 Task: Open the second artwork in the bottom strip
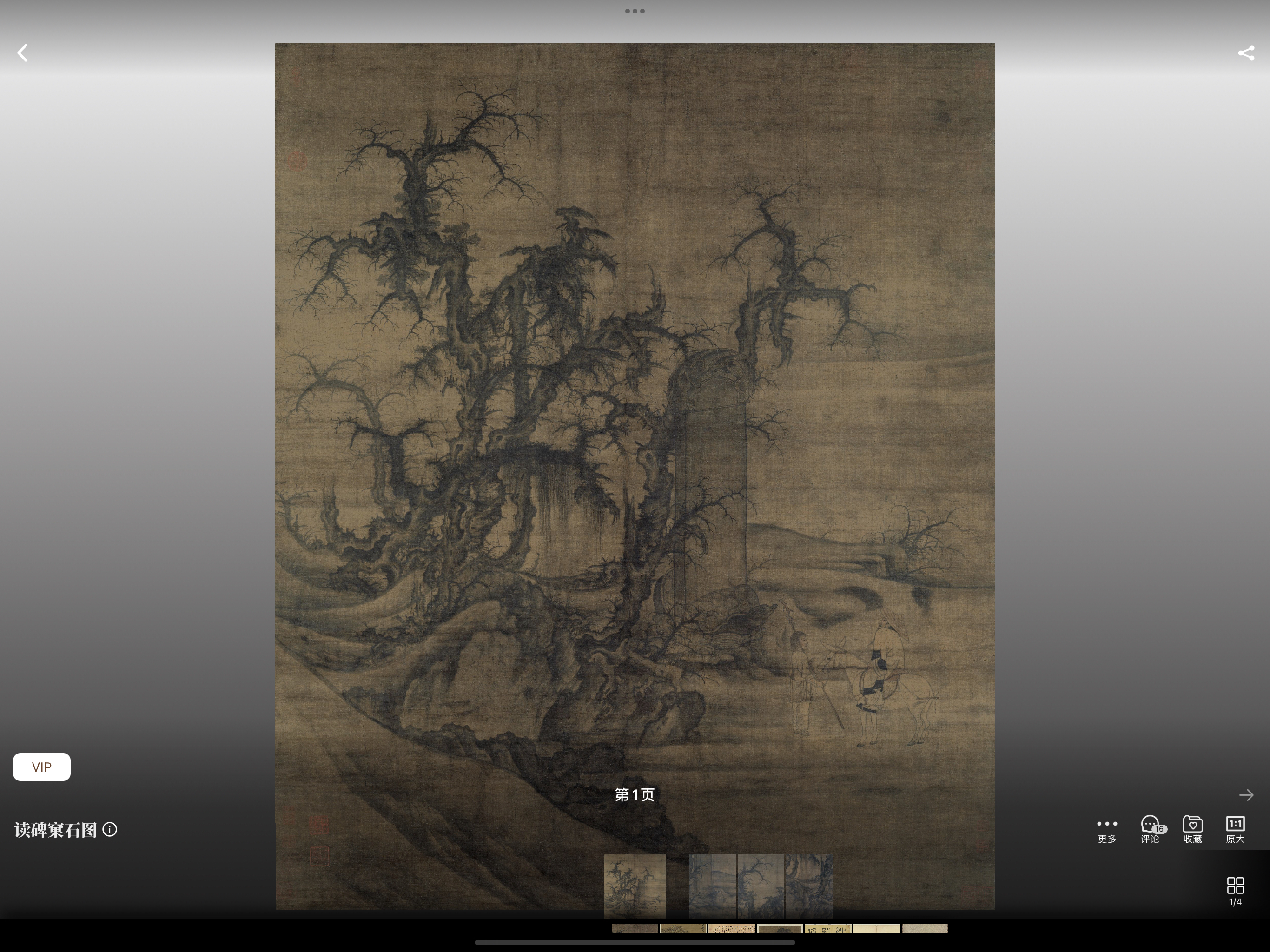click(683, 928)
